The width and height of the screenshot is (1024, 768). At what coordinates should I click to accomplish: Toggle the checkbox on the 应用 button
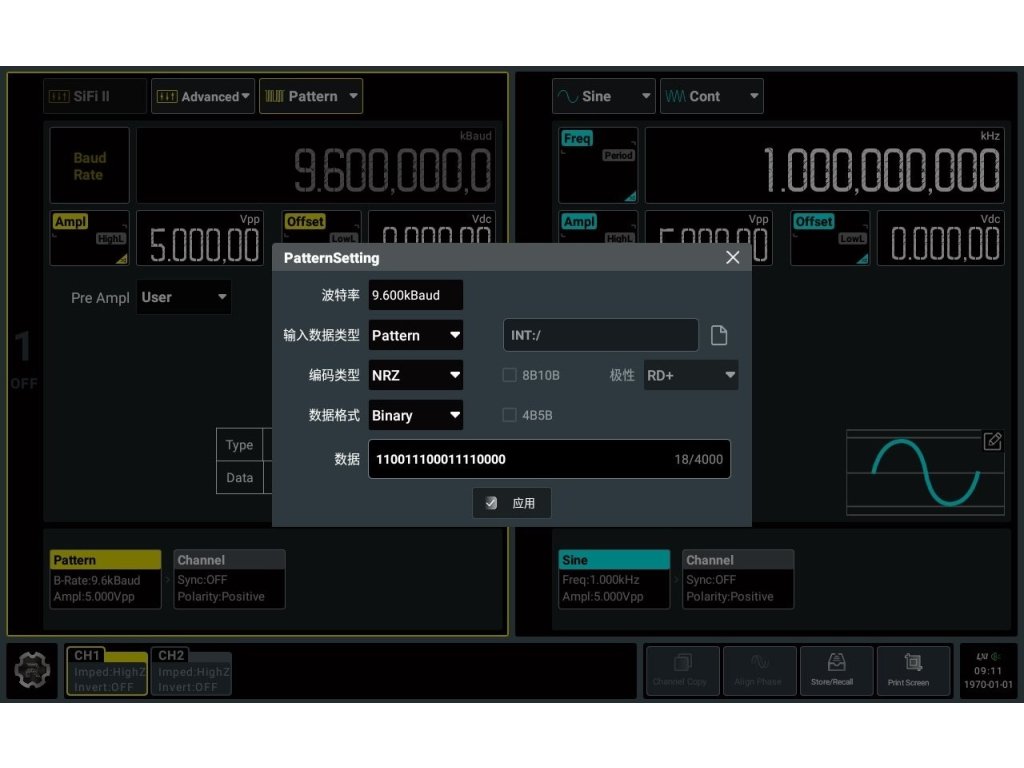tap(491, 503)
